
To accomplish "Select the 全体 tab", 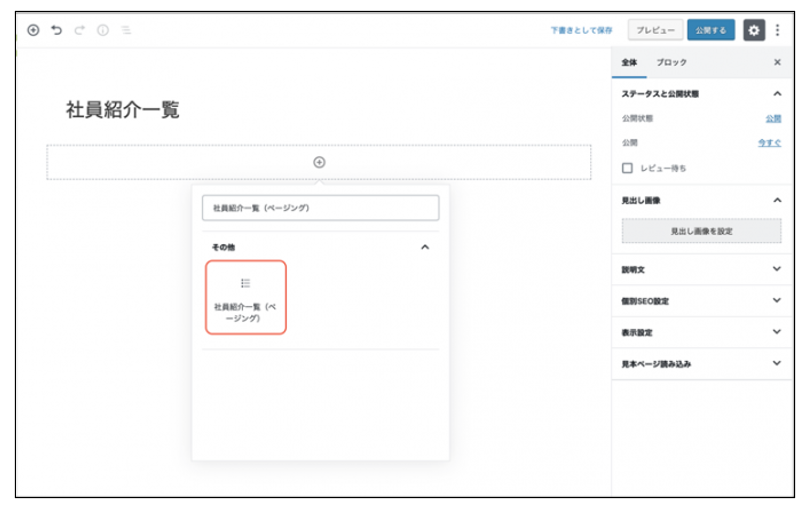I will [629, 63].
